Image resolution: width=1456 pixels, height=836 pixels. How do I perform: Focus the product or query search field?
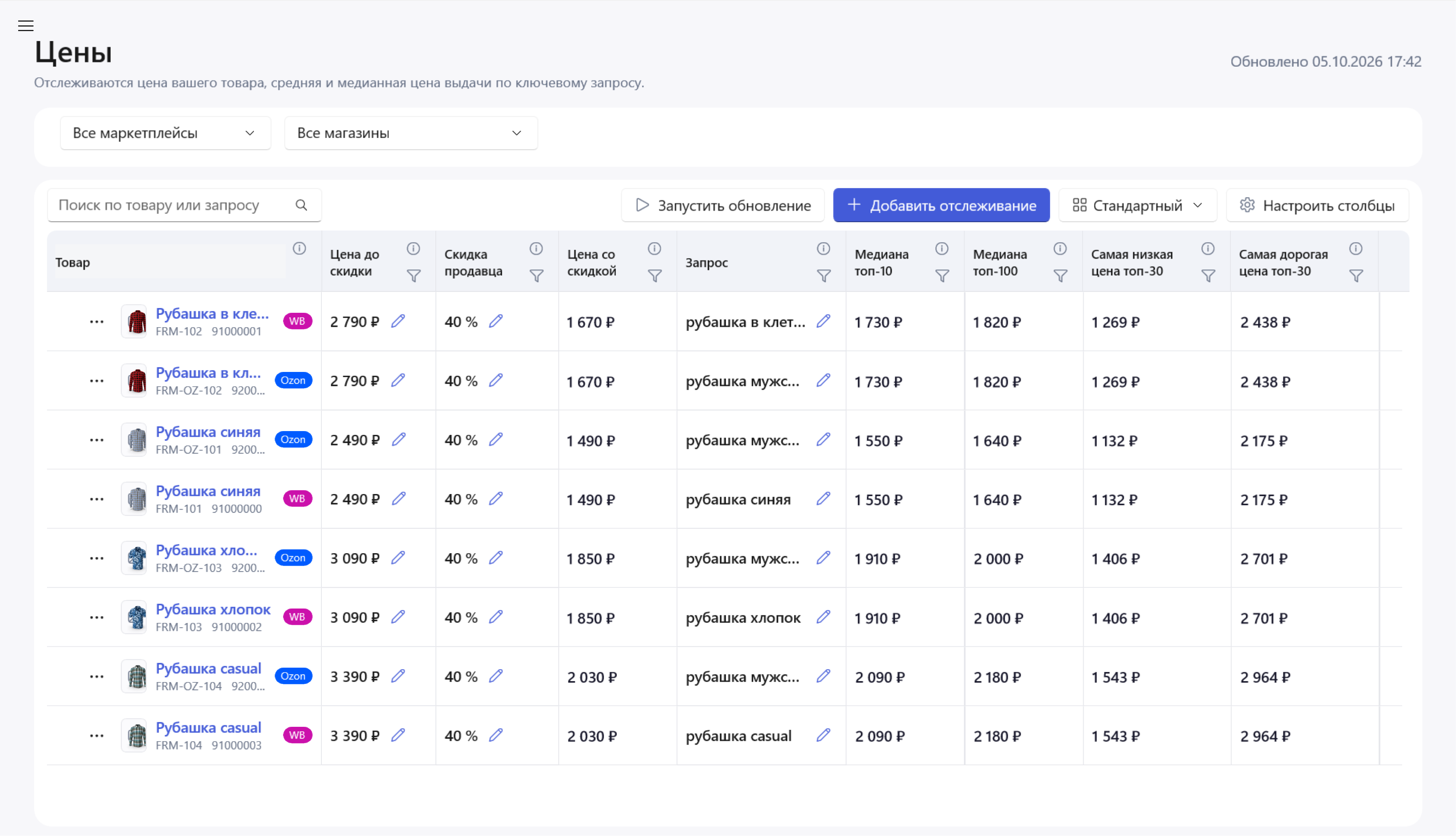(184, 205)
